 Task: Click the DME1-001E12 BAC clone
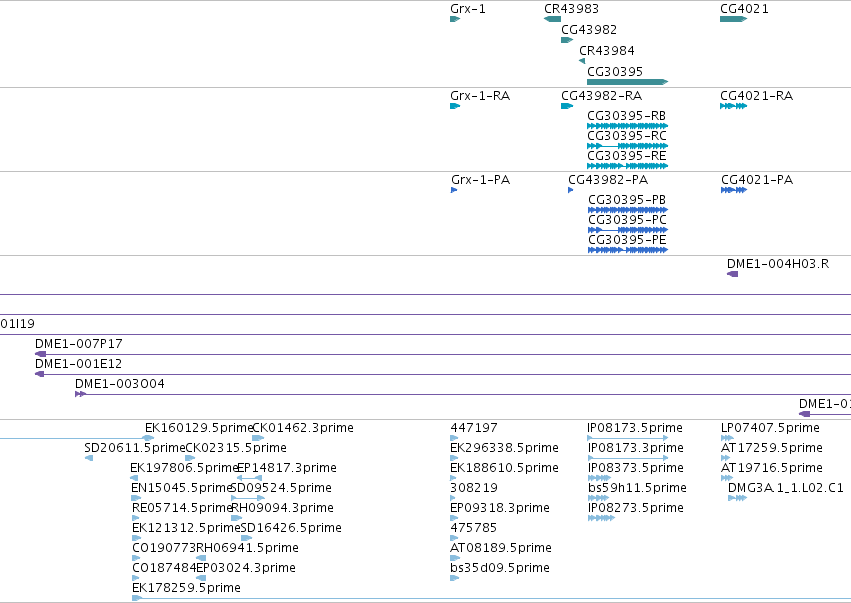pos(443,374)
